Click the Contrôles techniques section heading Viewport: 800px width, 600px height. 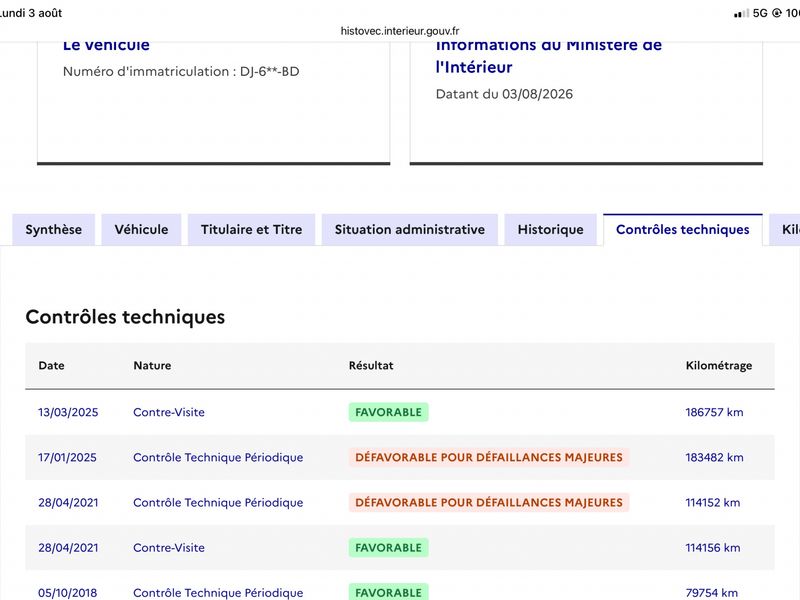click(x=125, y=317)
